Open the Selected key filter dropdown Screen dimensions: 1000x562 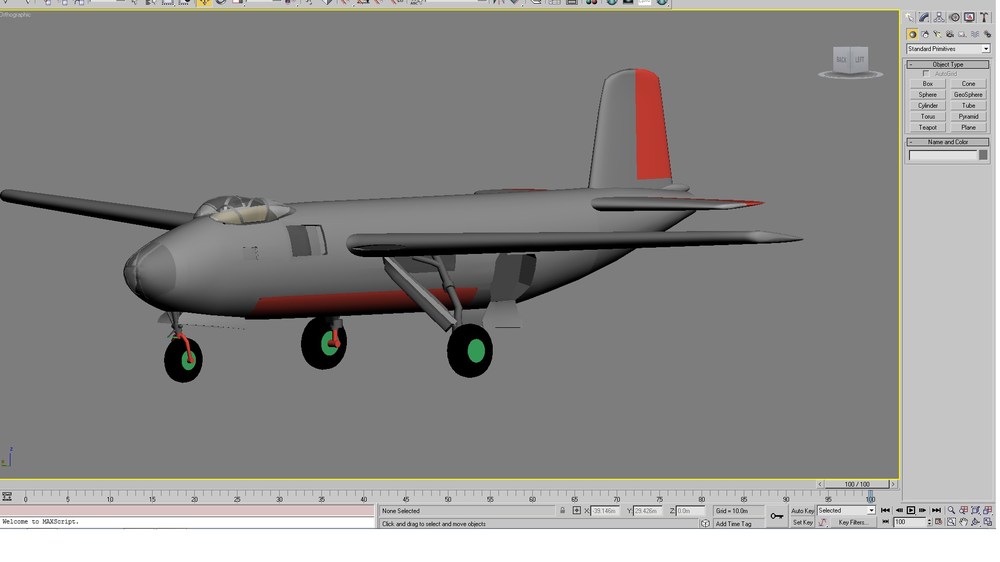coord(846,510)
